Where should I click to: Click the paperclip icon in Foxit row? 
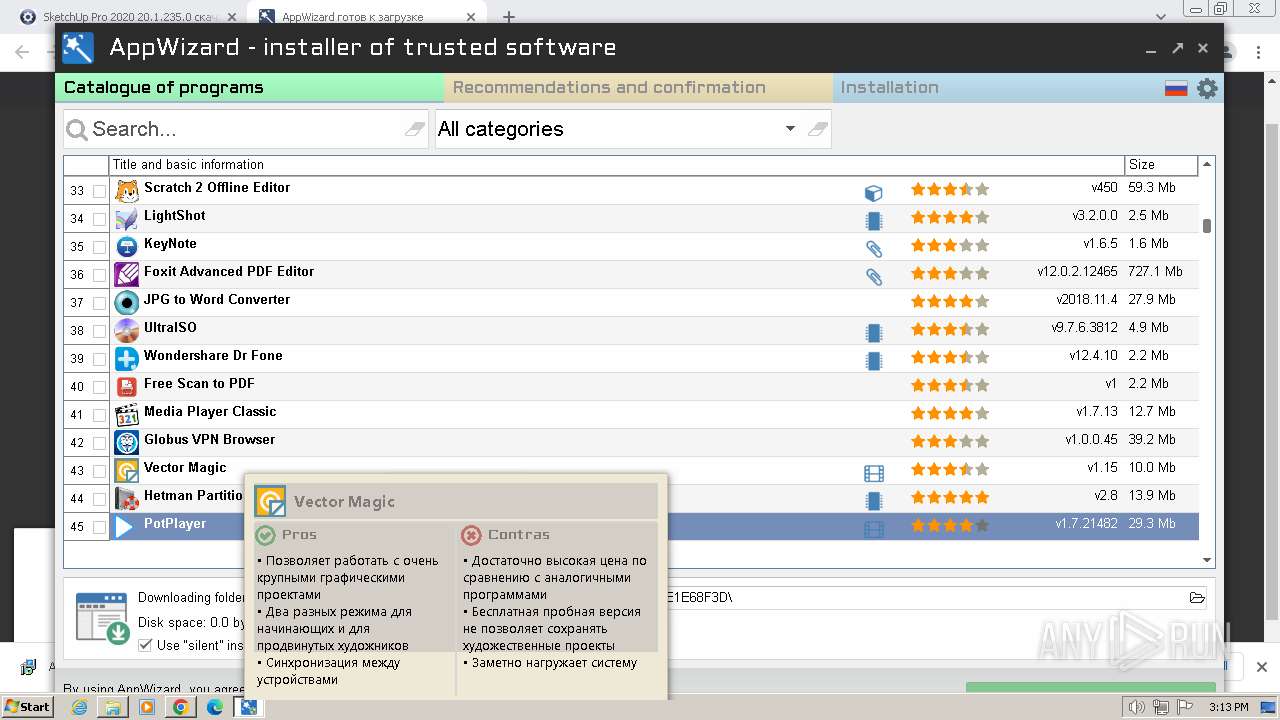pyautogui.click(x=874, y=277)
